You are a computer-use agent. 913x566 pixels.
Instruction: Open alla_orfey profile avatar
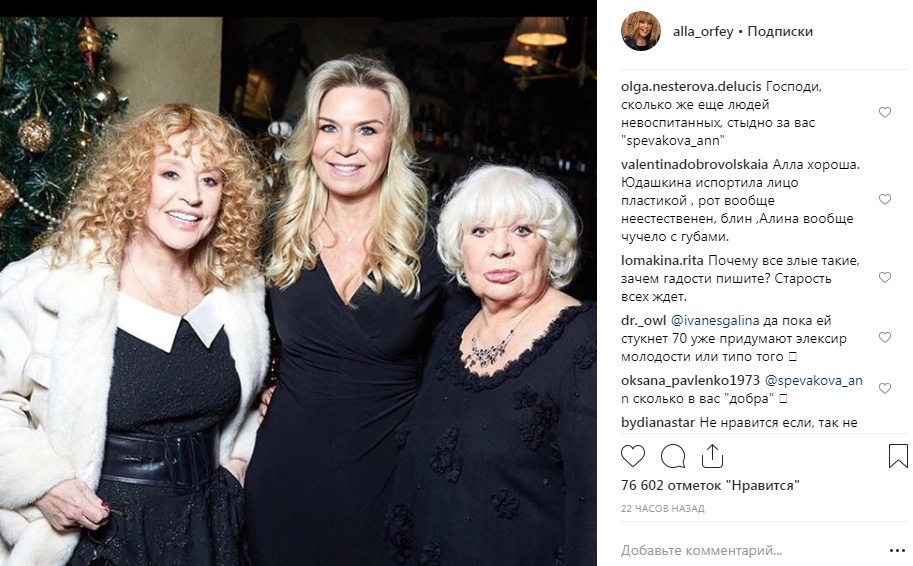641,31
